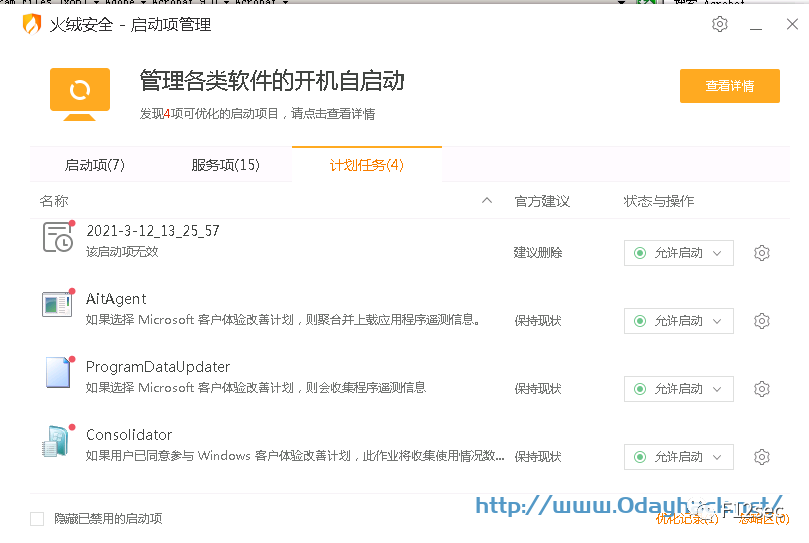Open 允许启动 dropdown for AitAgent
Image resolution: width=809 pixels, height=543 pixels.
click(x=678, y=321)
